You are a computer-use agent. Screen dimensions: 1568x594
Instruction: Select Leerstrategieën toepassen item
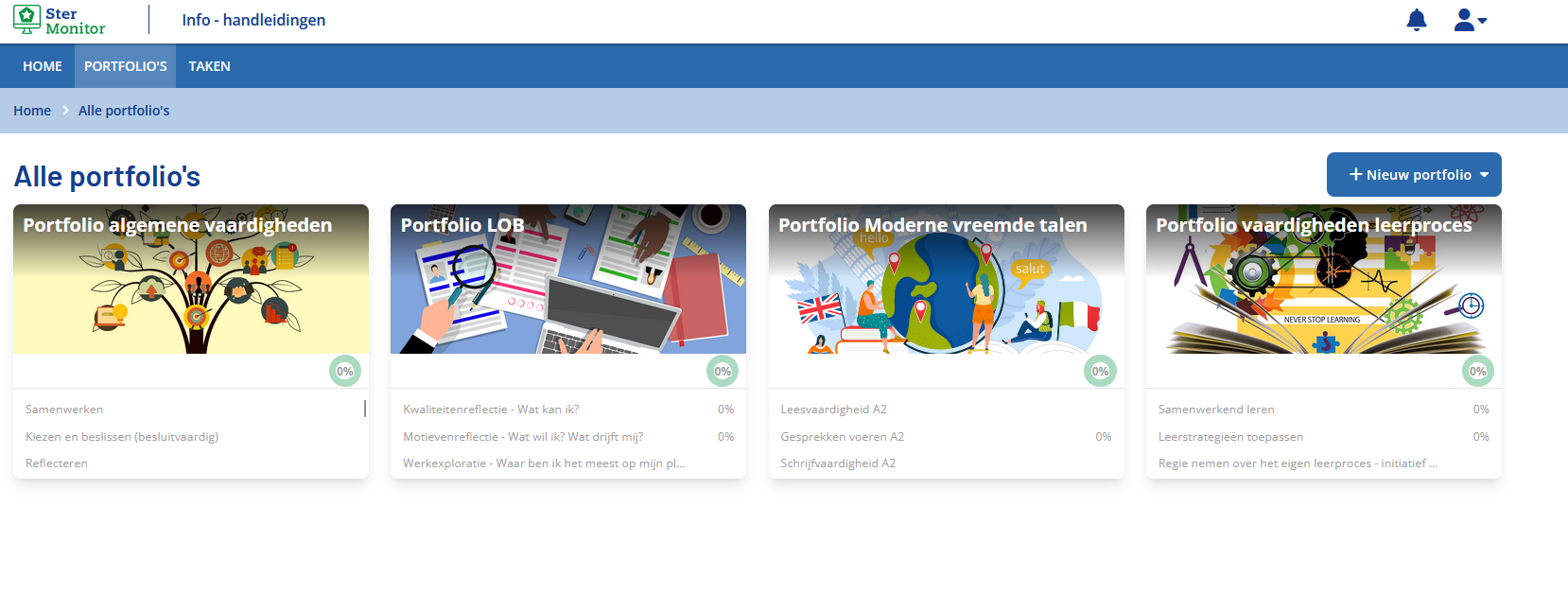pos(1230,436)
